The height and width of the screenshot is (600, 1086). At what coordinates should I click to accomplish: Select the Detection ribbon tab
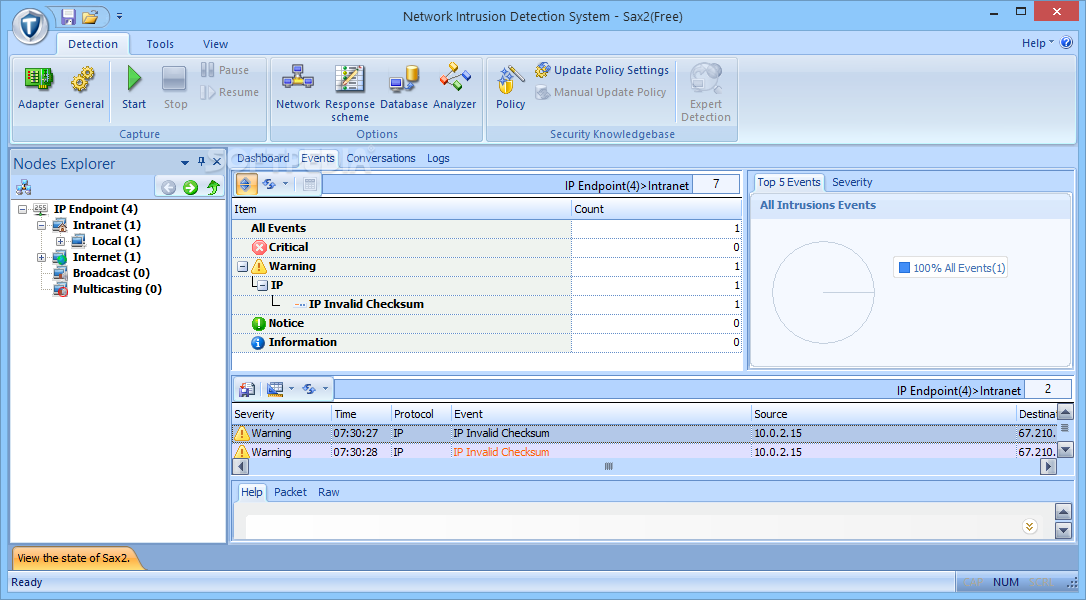(93, 44)
